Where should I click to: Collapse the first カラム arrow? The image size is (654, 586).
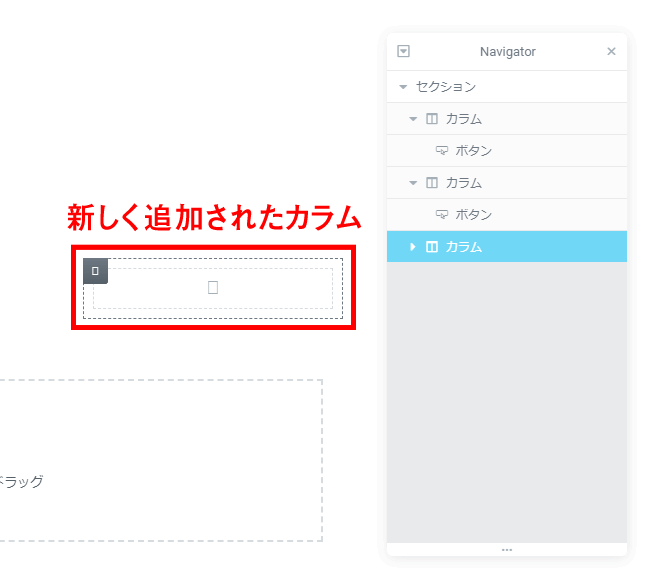point(413,119)
